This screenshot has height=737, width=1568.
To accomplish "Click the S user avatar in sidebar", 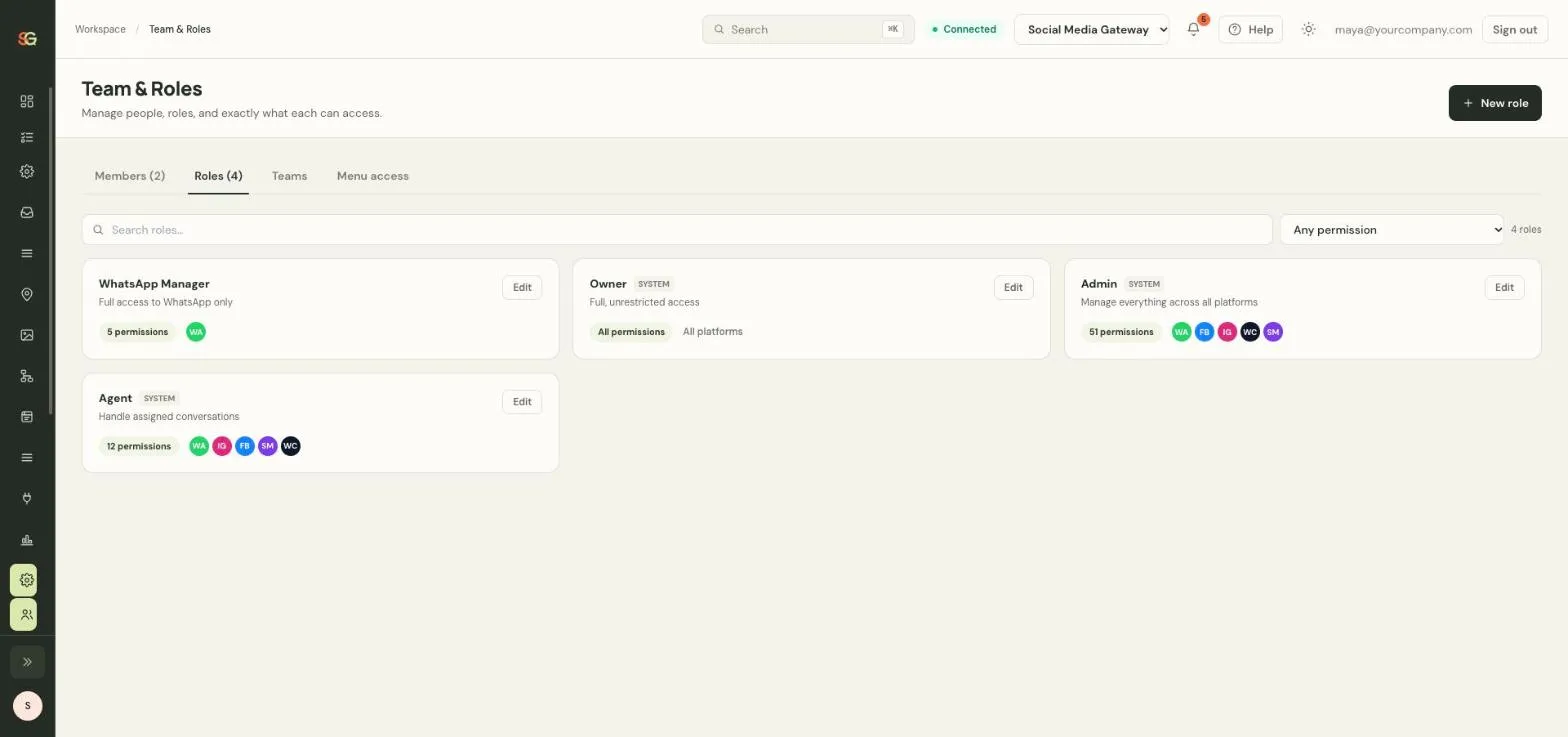I will pyautogui.click(x=28, y=705).
